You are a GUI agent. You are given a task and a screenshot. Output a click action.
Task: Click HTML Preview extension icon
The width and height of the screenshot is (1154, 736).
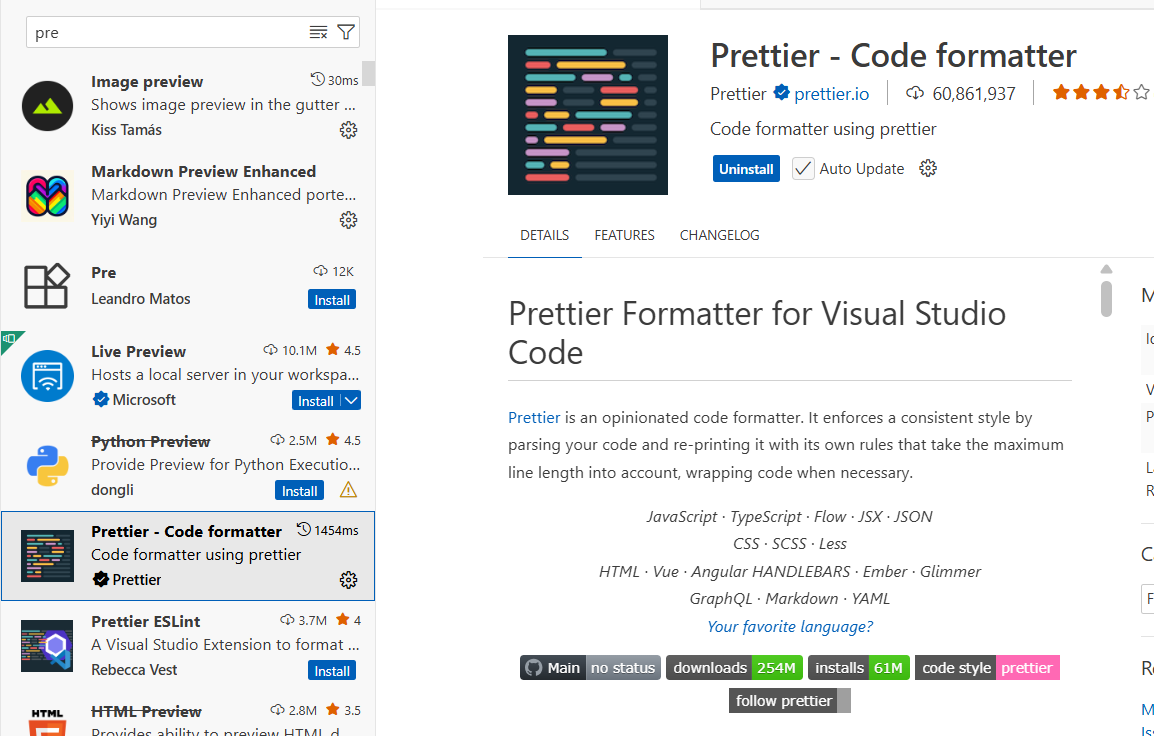pos(47,721)
